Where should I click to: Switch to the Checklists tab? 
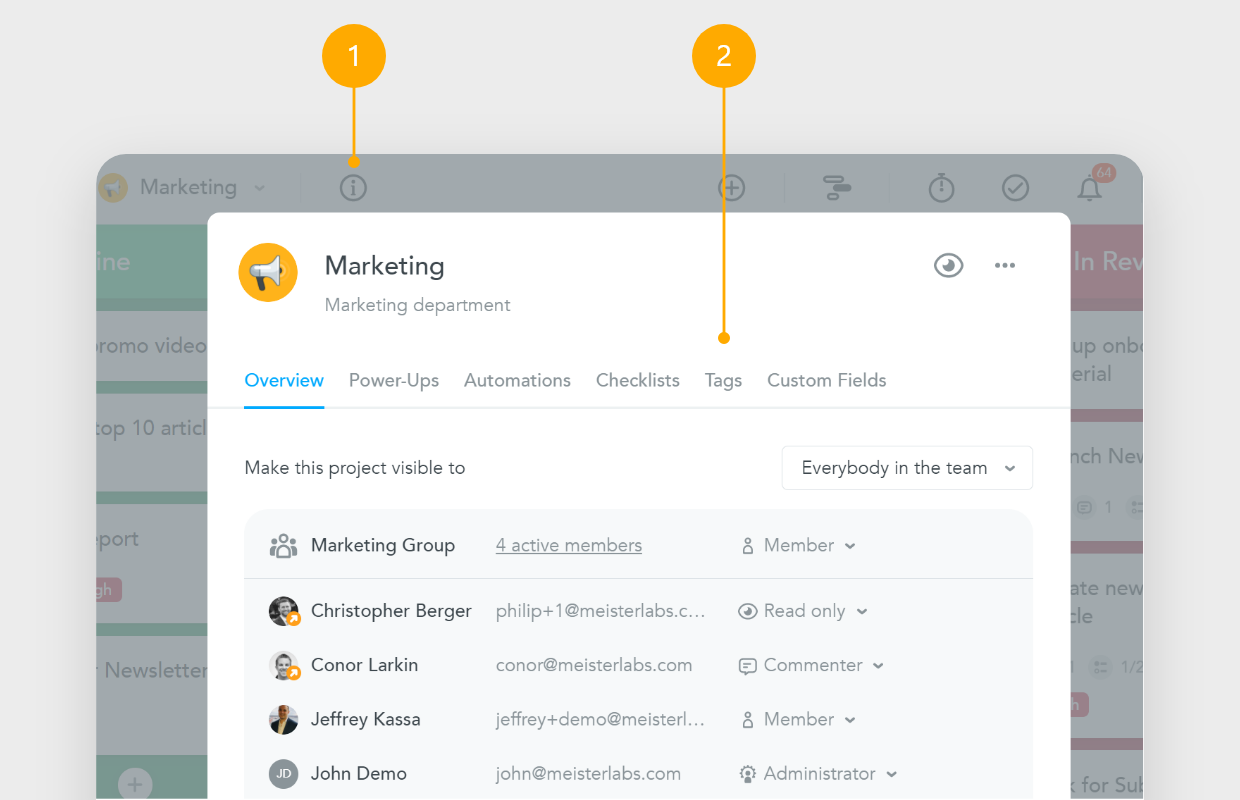click(x=638, y=380)
